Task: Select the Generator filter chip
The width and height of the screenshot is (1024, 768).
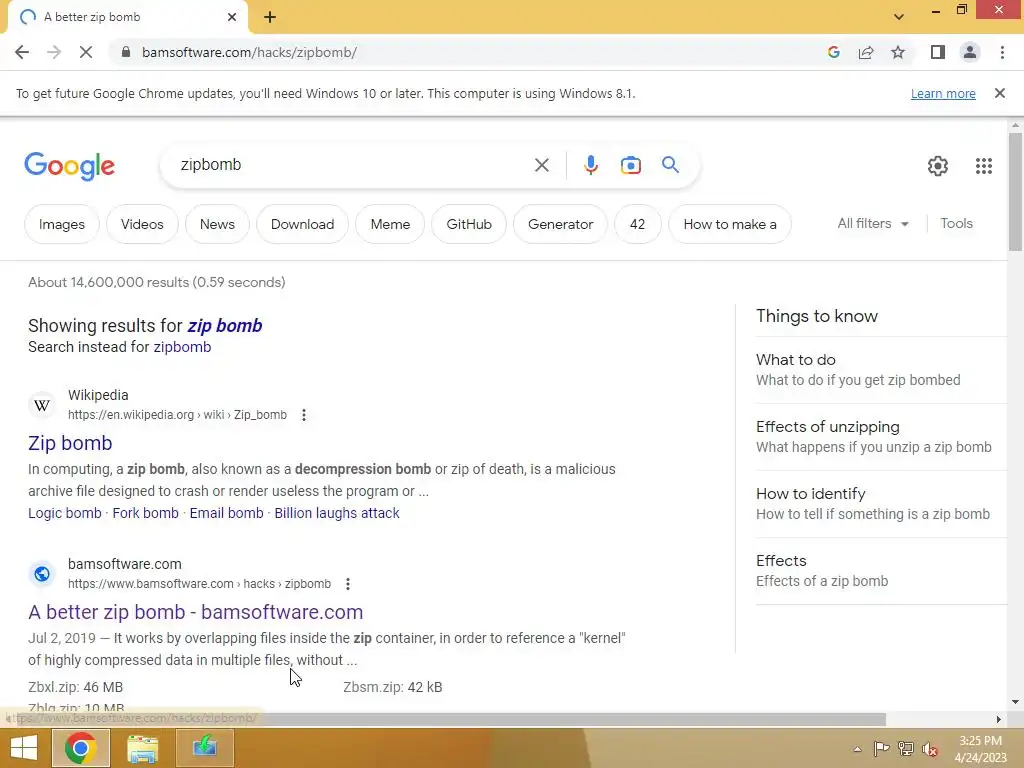Action: pos(560,224)
